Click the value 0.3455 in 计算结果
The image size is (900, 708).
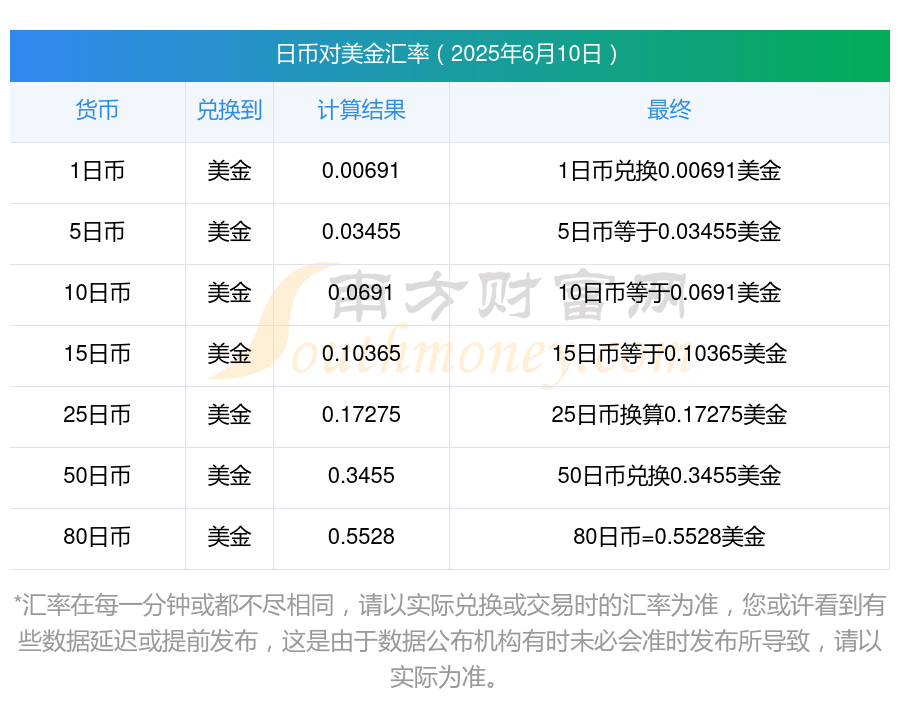click(361, 475)
